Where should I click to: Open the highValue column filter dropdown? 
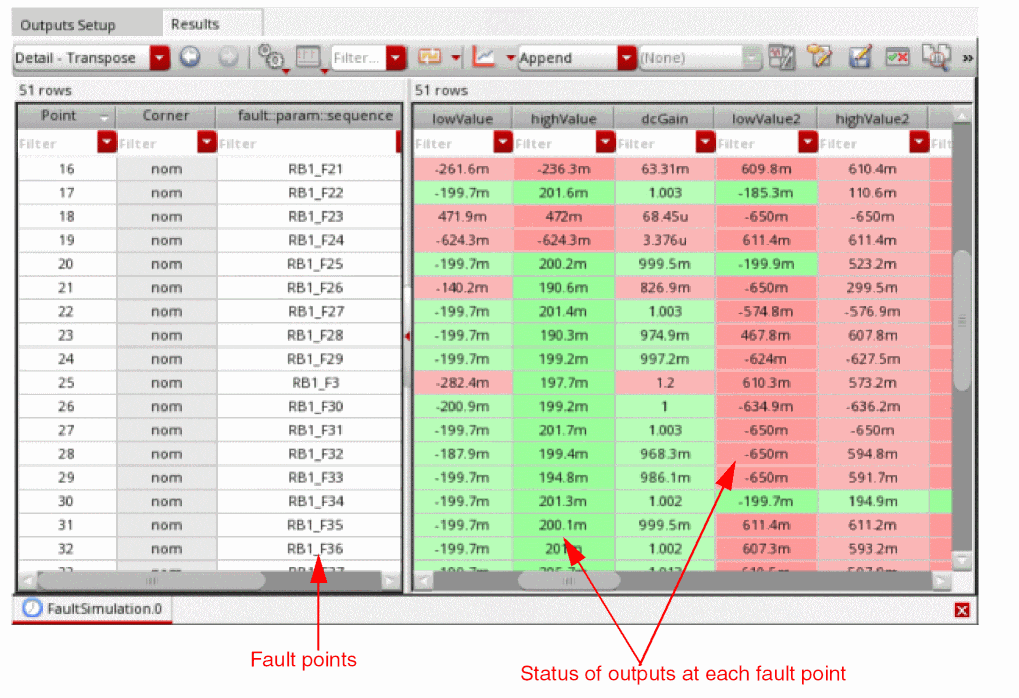(605, 142)
